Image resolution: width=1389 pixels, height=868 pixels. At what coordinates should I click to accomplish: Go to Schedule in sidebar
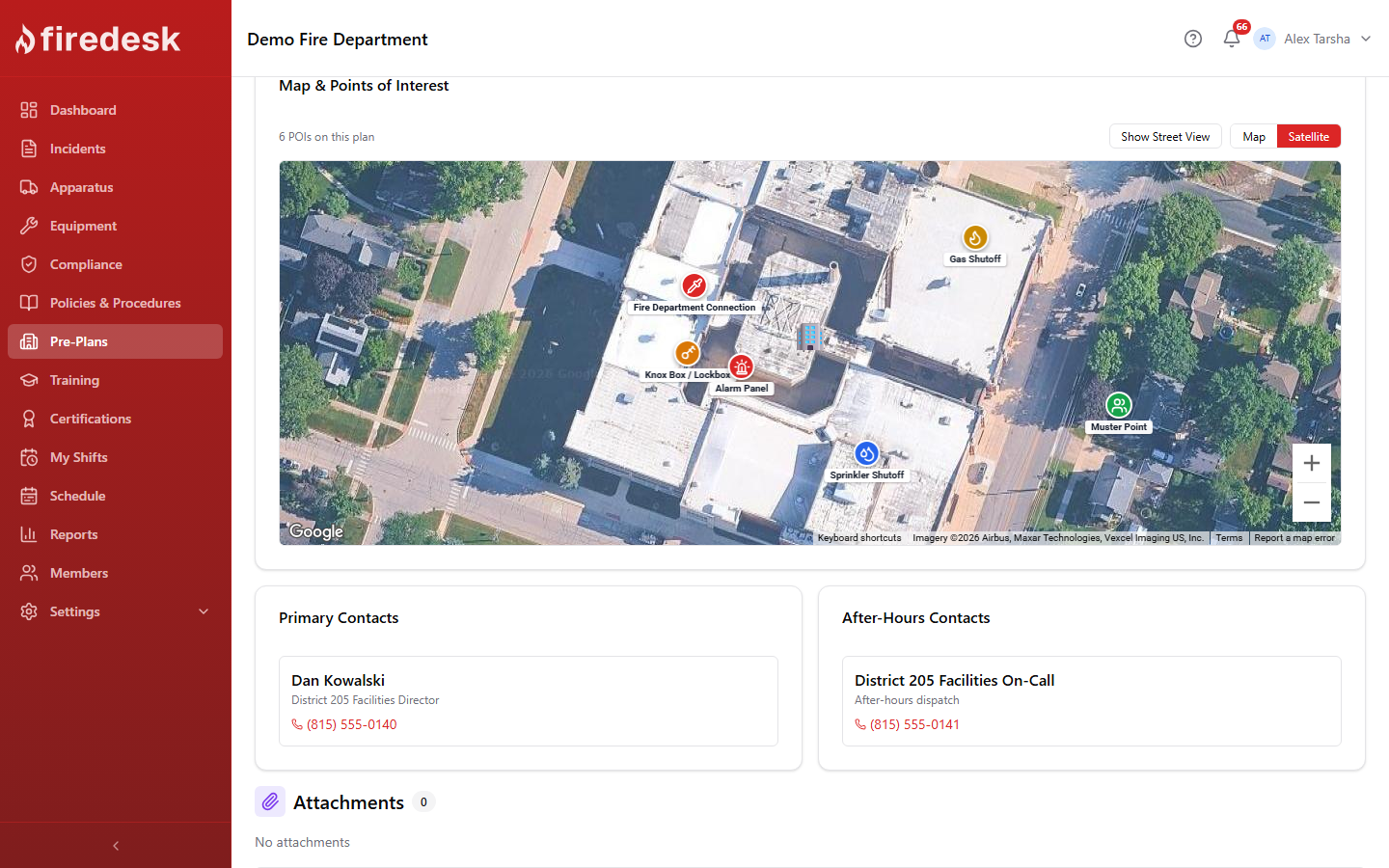[x=115, y=496]
